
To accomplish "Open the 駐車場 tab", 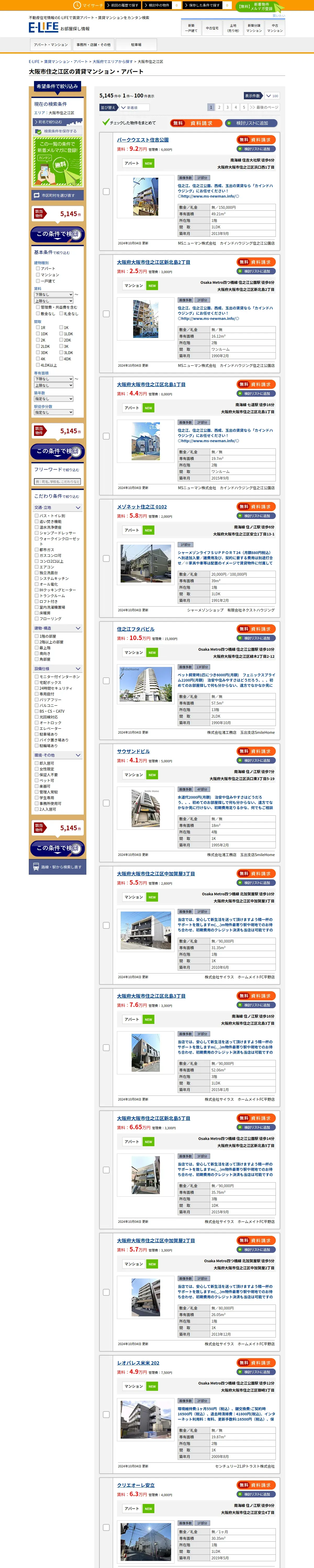I will [136, 44].
